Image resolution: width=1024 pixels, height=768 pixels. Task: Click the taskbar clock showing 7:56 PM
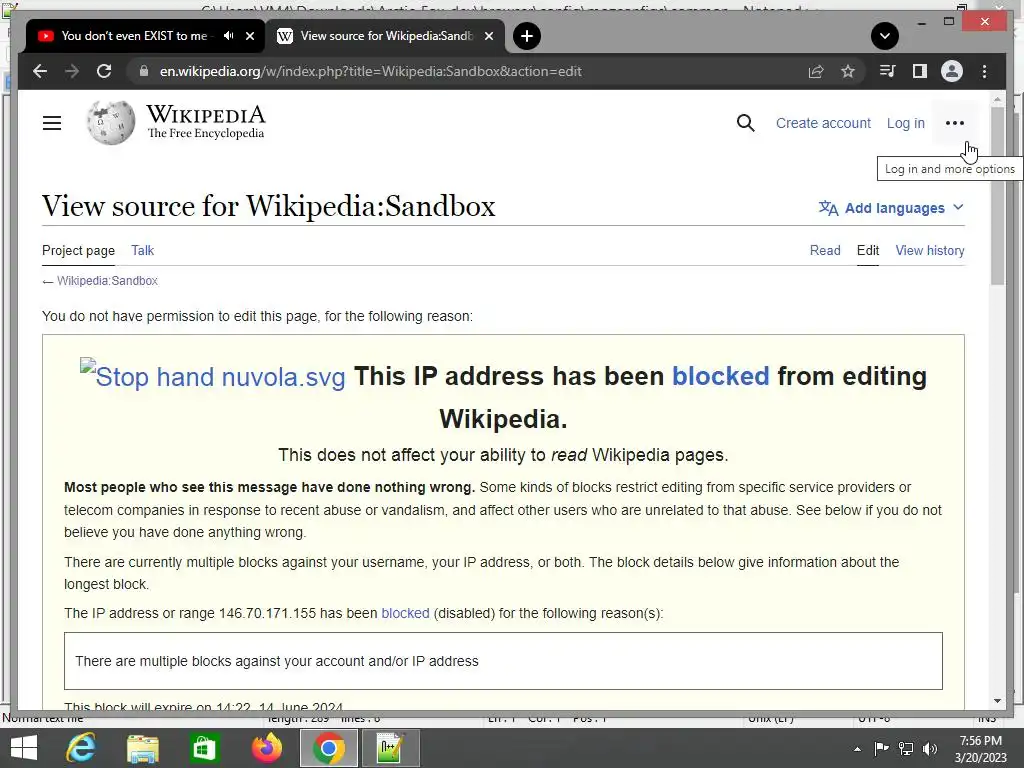[x=980, y=748]
